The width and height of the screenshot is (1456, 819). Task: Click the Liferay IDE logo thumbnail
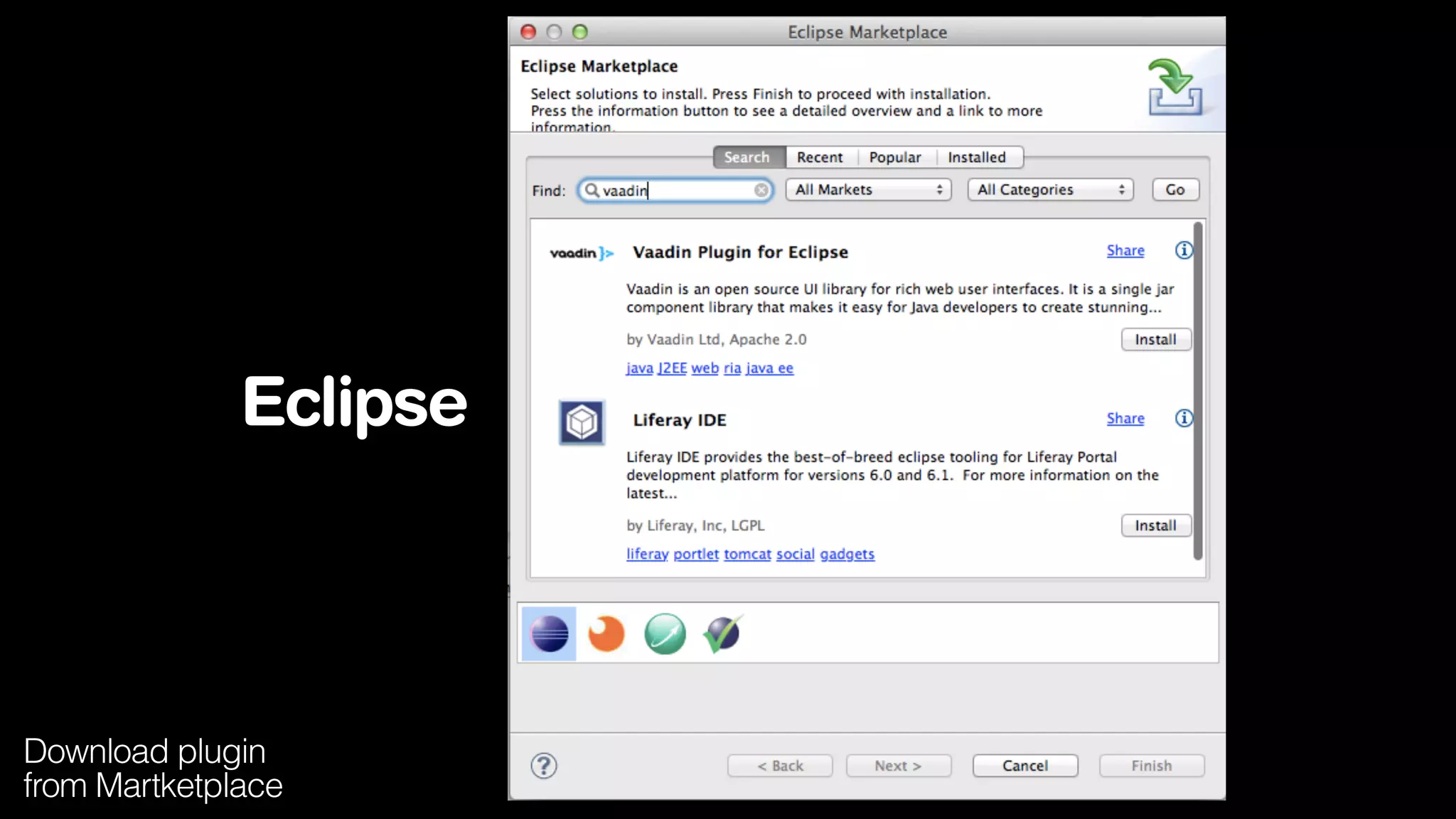point(582,422)
